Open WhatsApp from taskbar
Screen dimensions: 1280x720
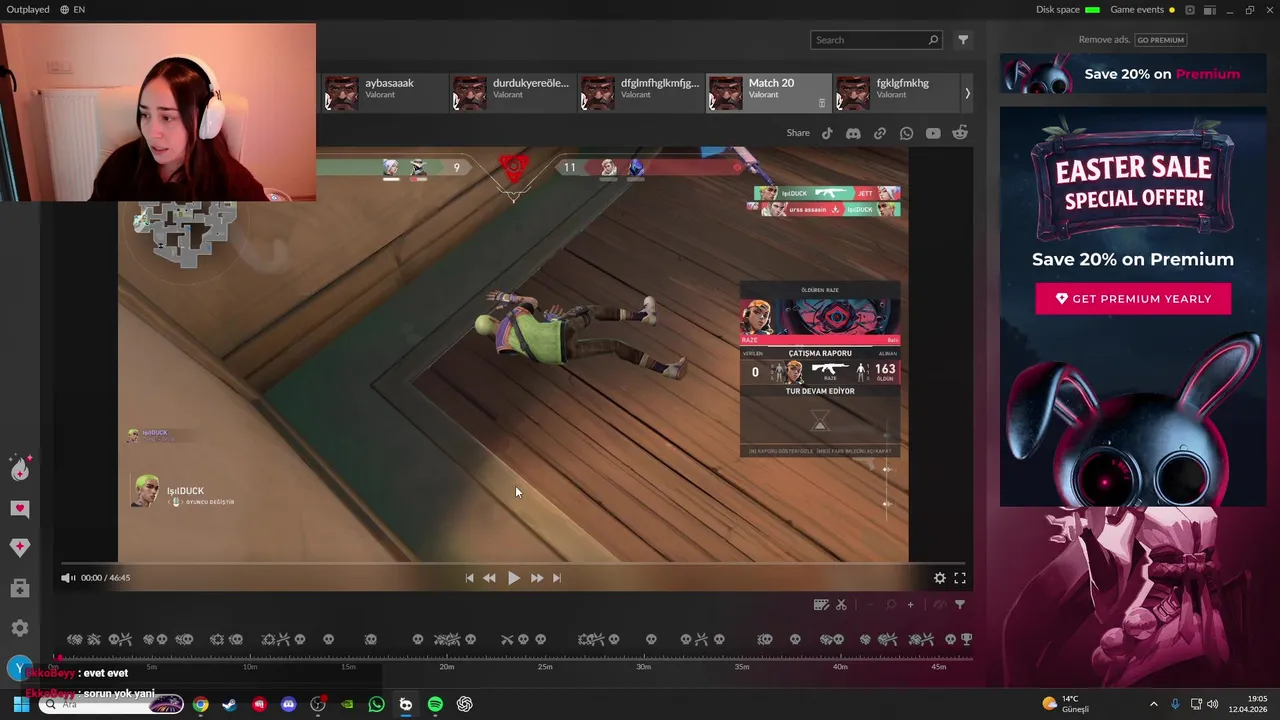pyautogui.click(x=377, y=704)
